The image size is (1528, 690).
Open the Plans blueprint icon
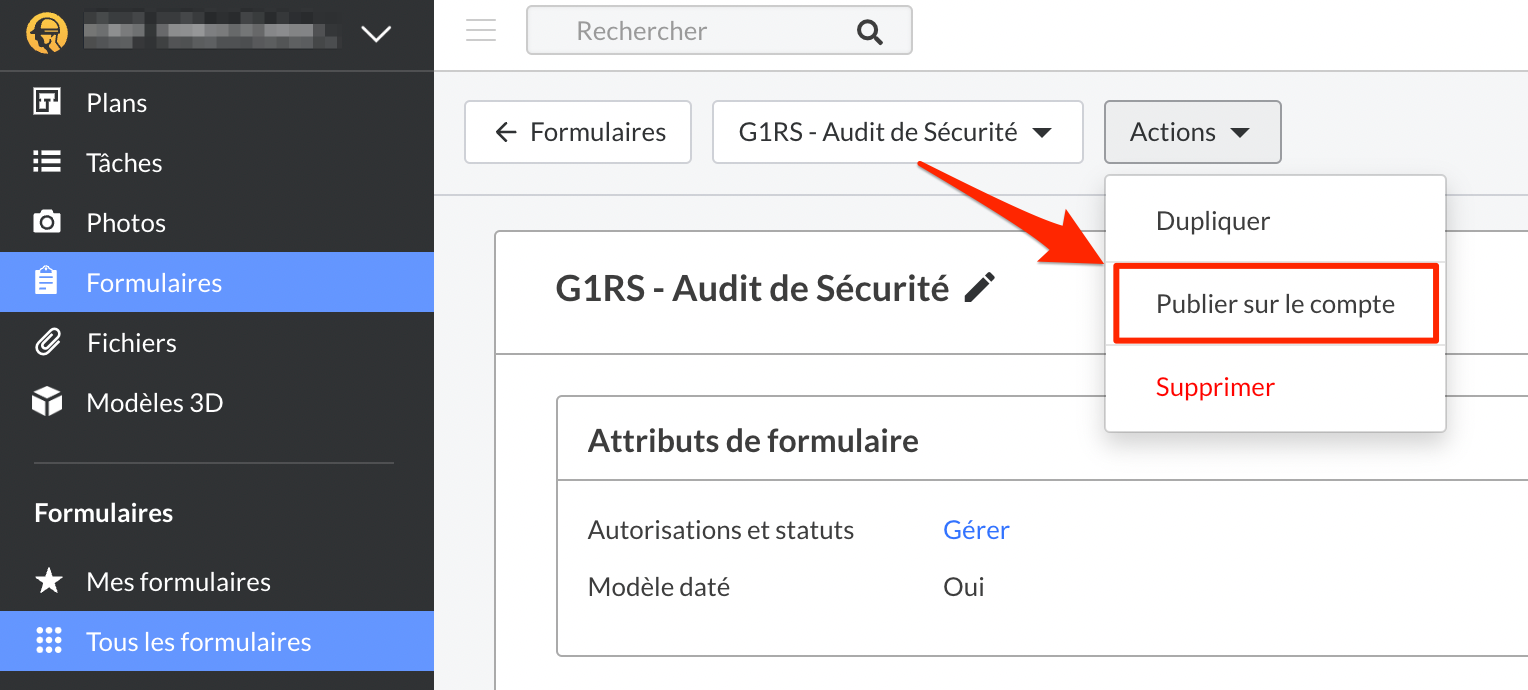47,102
